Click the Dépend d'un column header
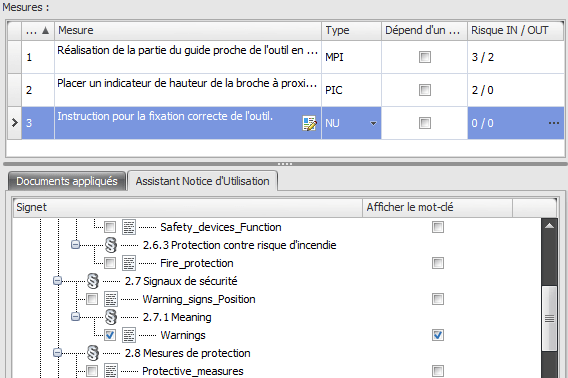The width and height of the screenshot is (568, 378). tap(424, 30)
